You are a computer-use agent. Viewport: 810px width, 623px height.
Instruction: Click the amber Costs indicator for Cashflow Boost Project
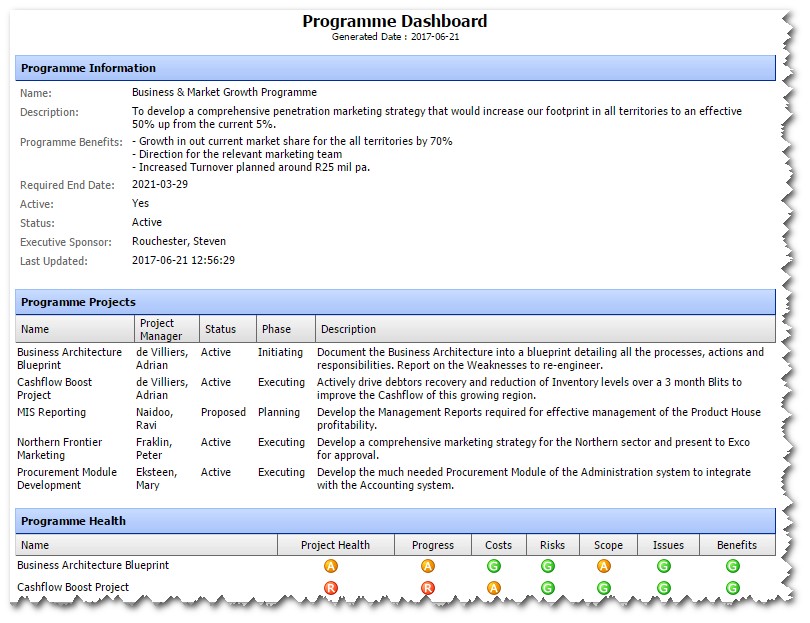click(493, 587)
